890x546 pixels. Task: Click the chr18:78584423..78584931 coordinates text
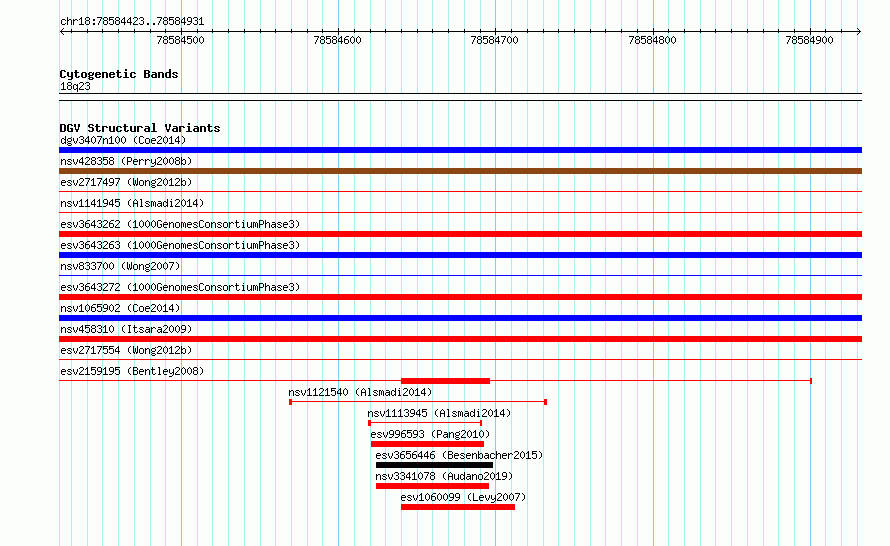[x=132, y=22]
